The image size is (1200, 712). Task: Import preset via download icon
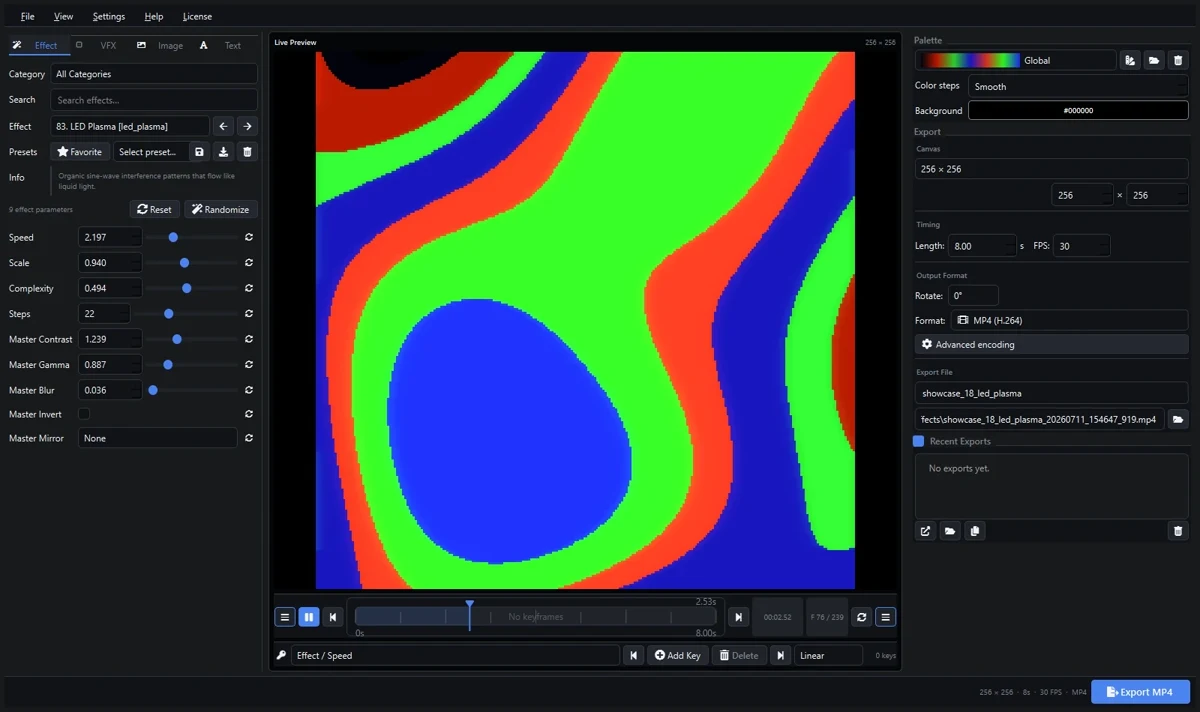223,152
